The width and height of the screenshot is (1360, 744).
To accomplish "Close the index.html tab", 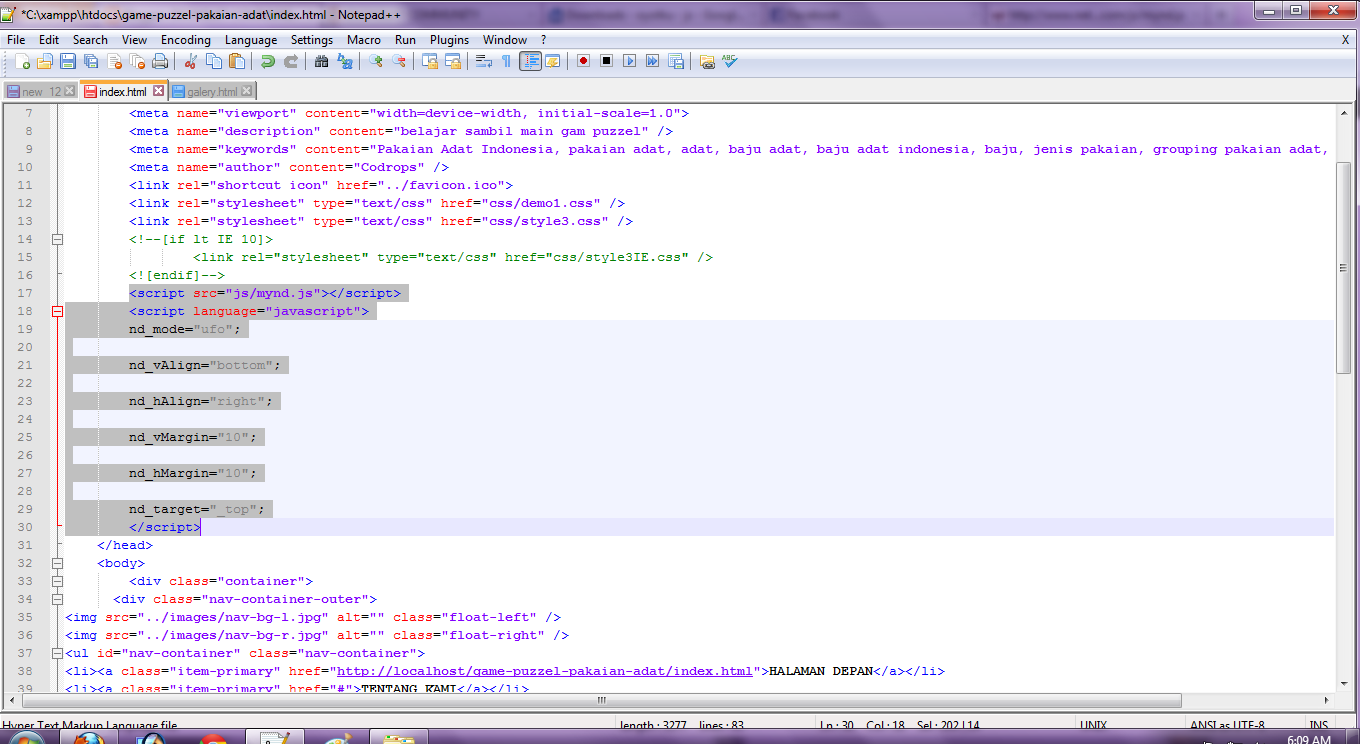I will tap(158, 91).
